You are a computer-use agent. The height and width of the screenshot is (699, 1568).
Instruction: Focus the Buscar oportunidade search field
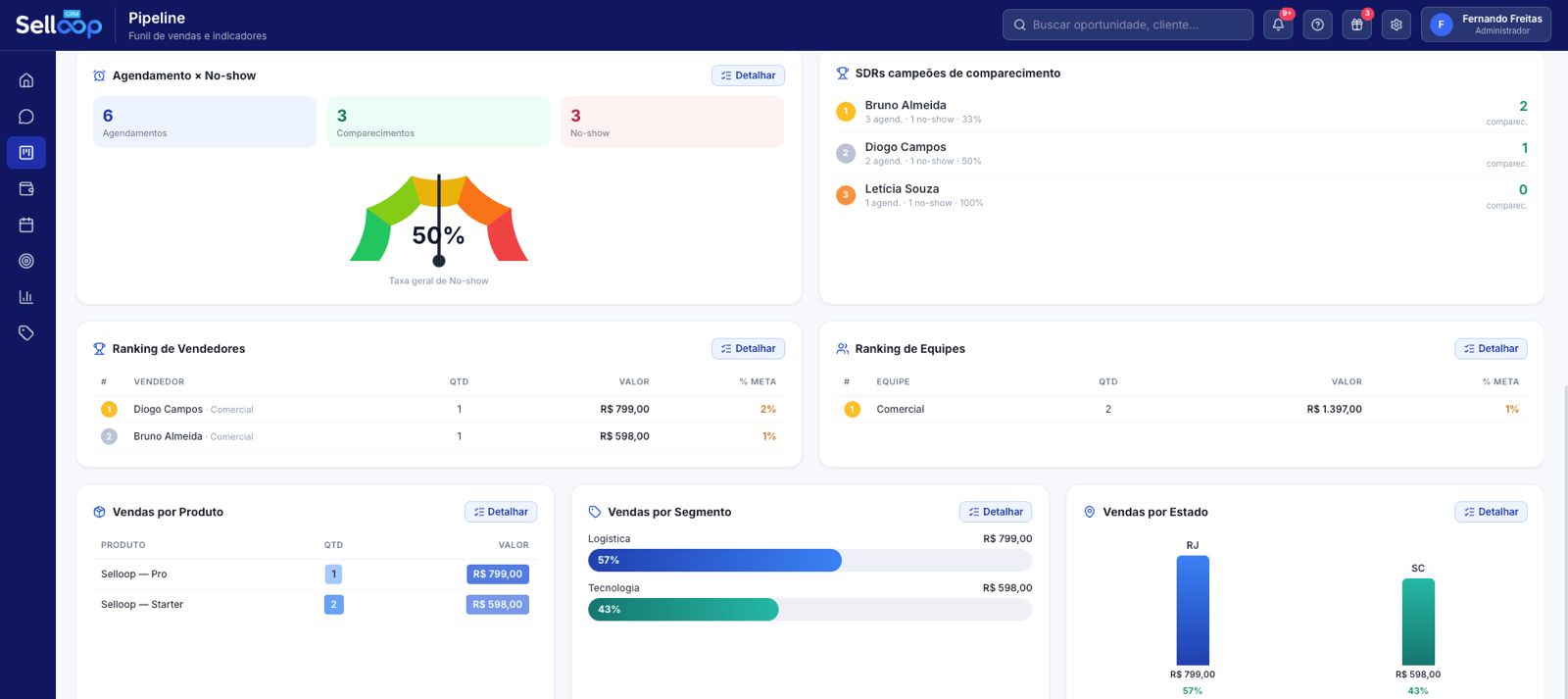[1127, 25]
